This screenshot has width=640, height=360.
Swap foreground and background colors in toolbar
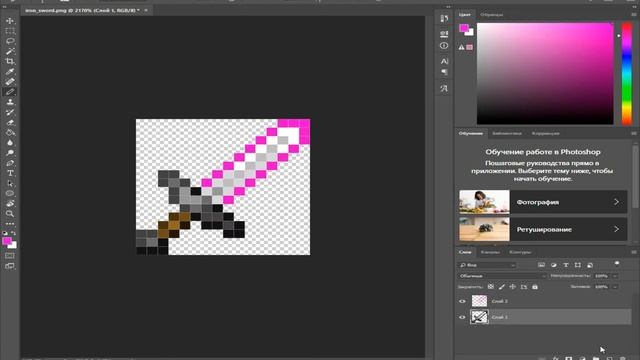point(14,233)
